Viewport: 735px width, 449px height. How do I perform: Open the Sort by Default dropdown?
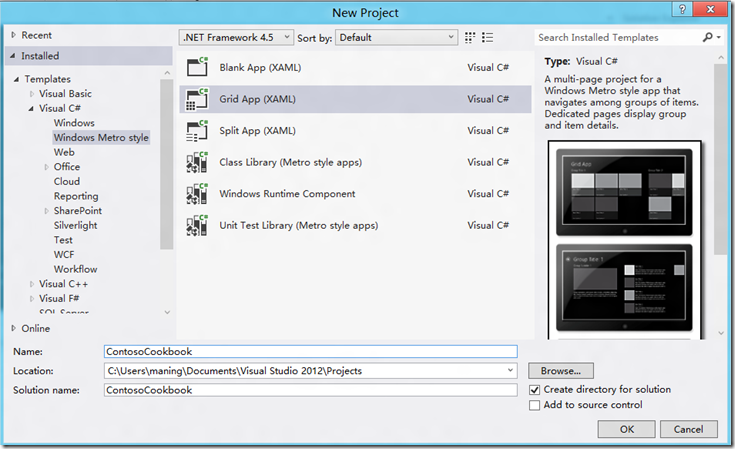(397, 37)
